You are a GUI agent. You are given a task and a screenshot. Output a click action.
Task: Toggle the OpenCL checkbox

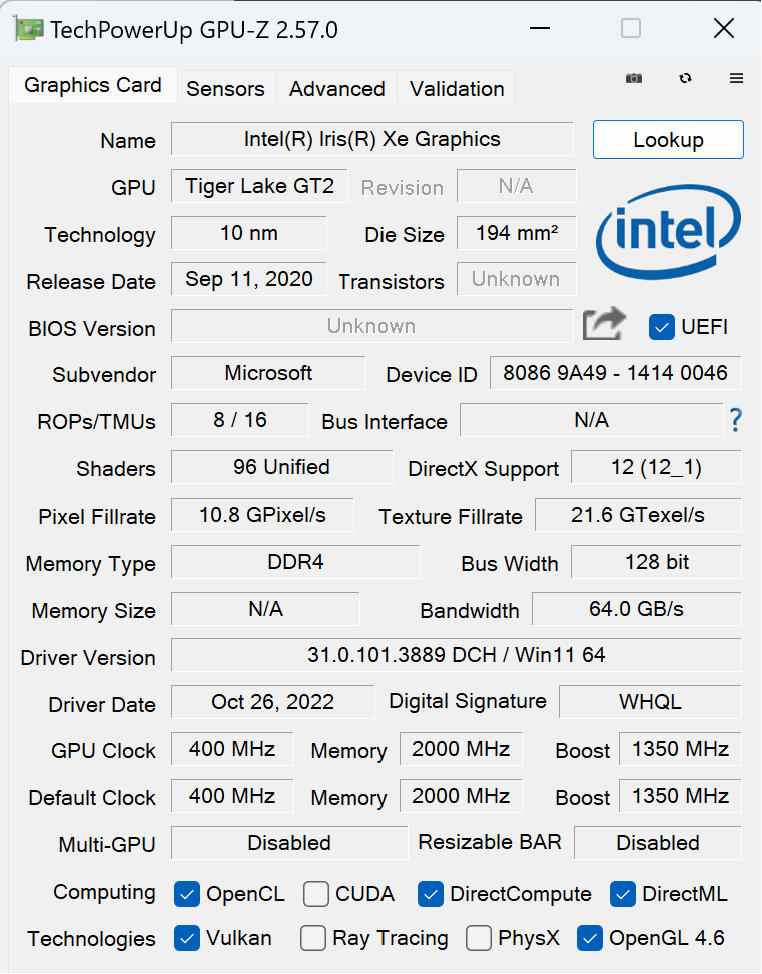coord(187,894)
